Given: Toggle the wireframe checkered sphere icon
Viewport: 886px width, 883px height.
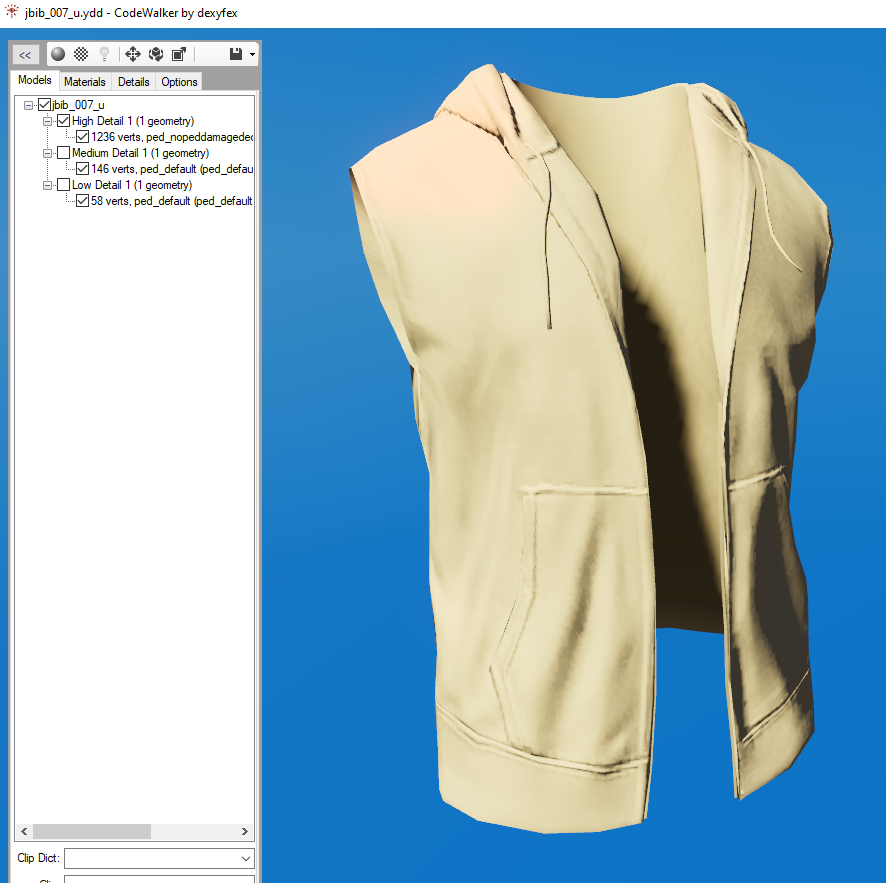Looking at the screenshot, I should tap(81, 54).
